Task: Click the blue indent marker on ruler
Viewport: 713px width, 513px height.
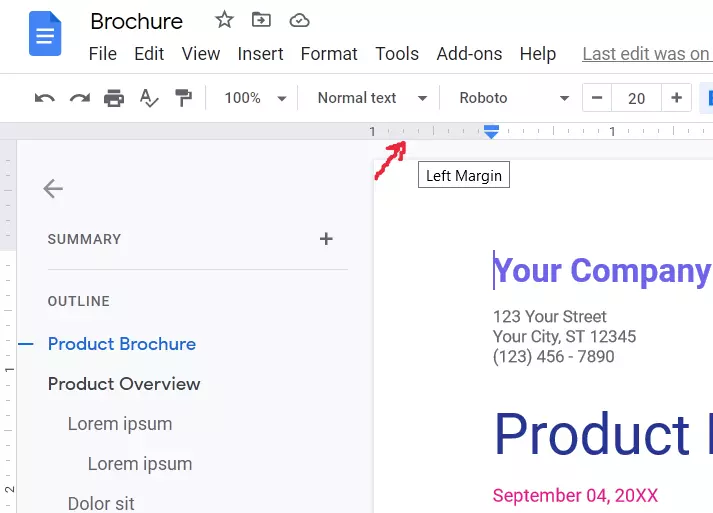Action: pos(491,131)
